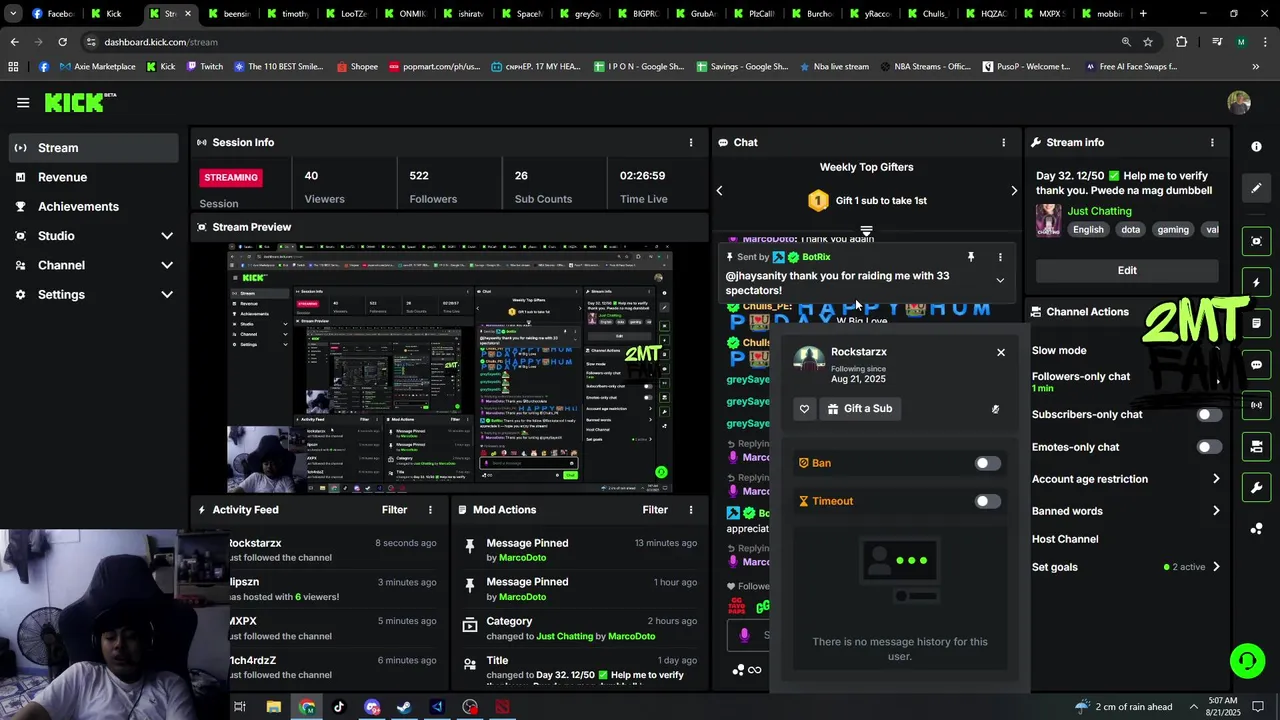The height and width of the screenshot is (720, 1280).
Task: Click the info icon in right sidebar
Action: pos(1256,147)
